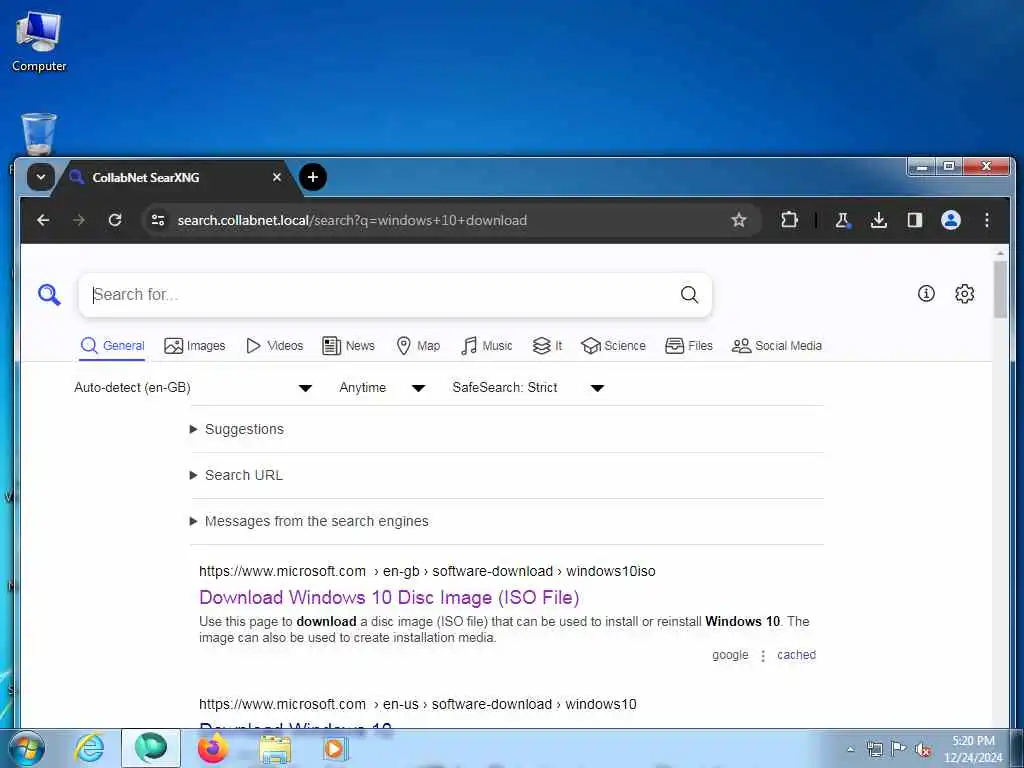Screen dimensions: 1024x768
Task: Expand the Suggestions section
Action: coord(236,429)
